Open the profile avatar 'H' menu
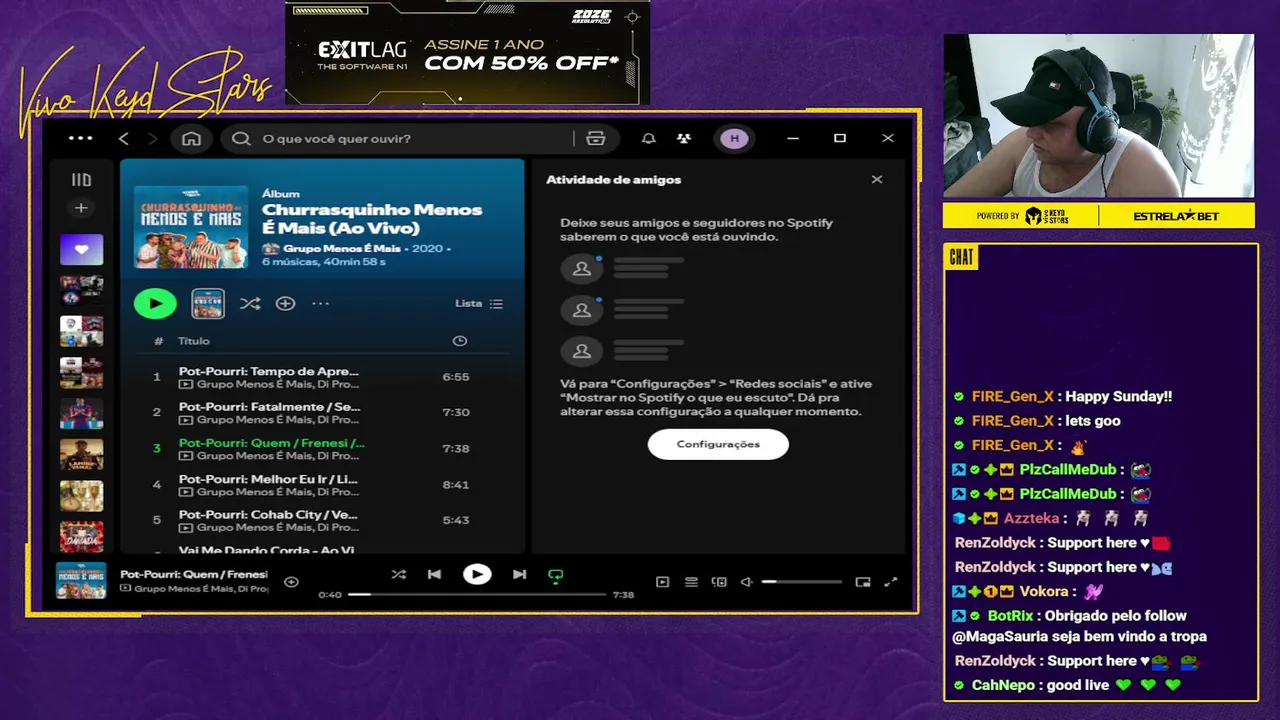 734,138
